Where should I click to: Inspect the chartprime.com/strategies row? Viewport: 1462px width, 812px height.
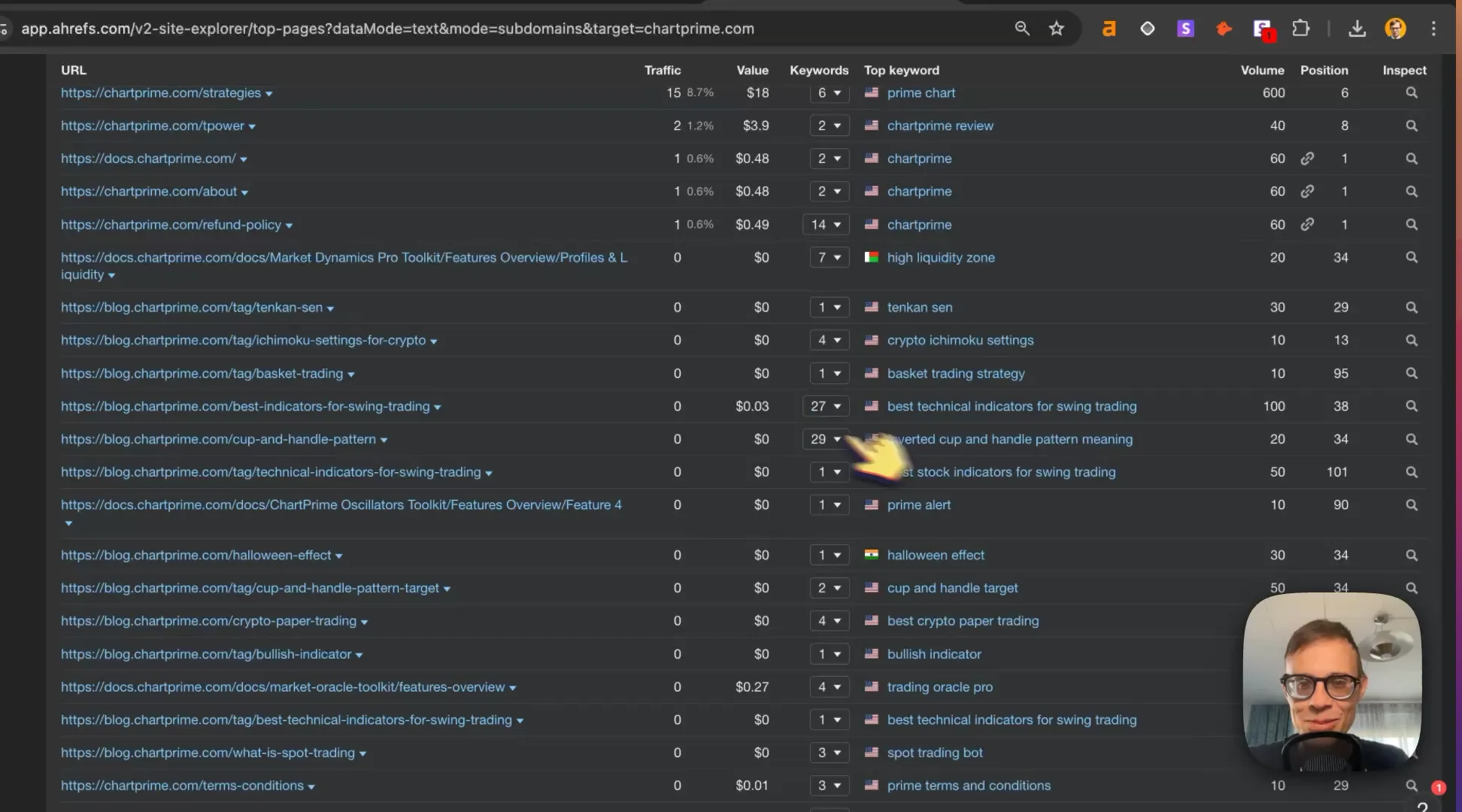pyautogui.click(x=1412, y=92)
